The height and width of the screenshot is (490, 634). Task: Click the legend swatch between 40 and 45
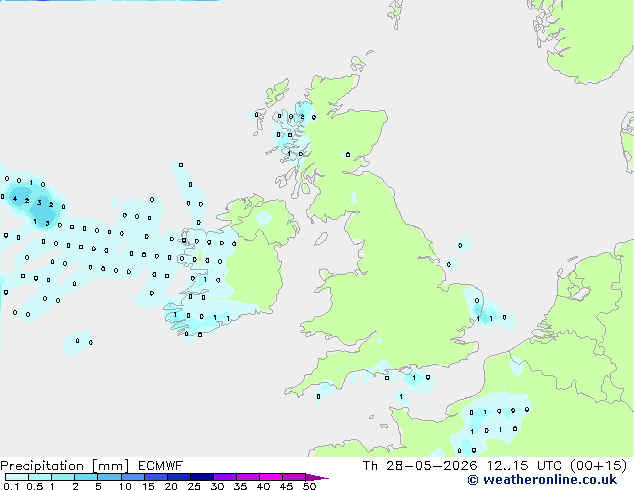click(271, 477)
